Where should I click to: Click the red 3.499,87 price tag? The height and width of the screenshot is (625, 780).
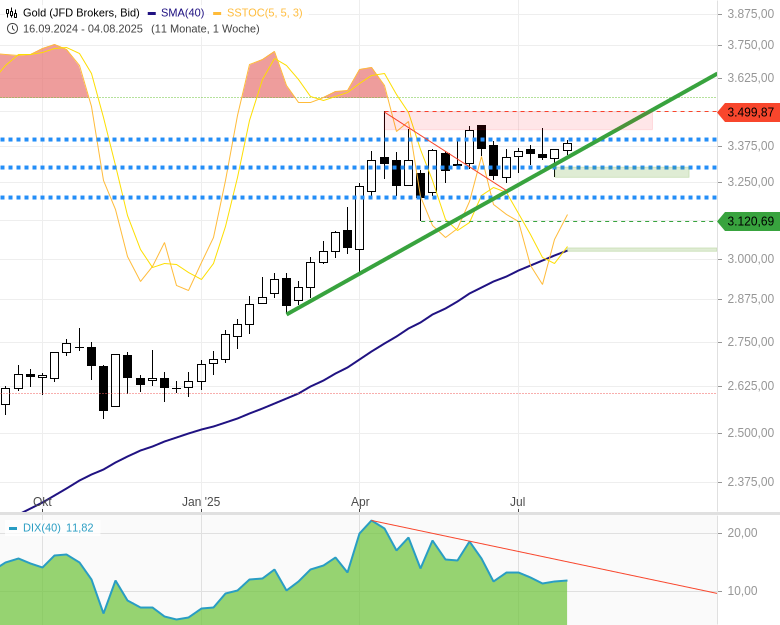pos(748,112)
